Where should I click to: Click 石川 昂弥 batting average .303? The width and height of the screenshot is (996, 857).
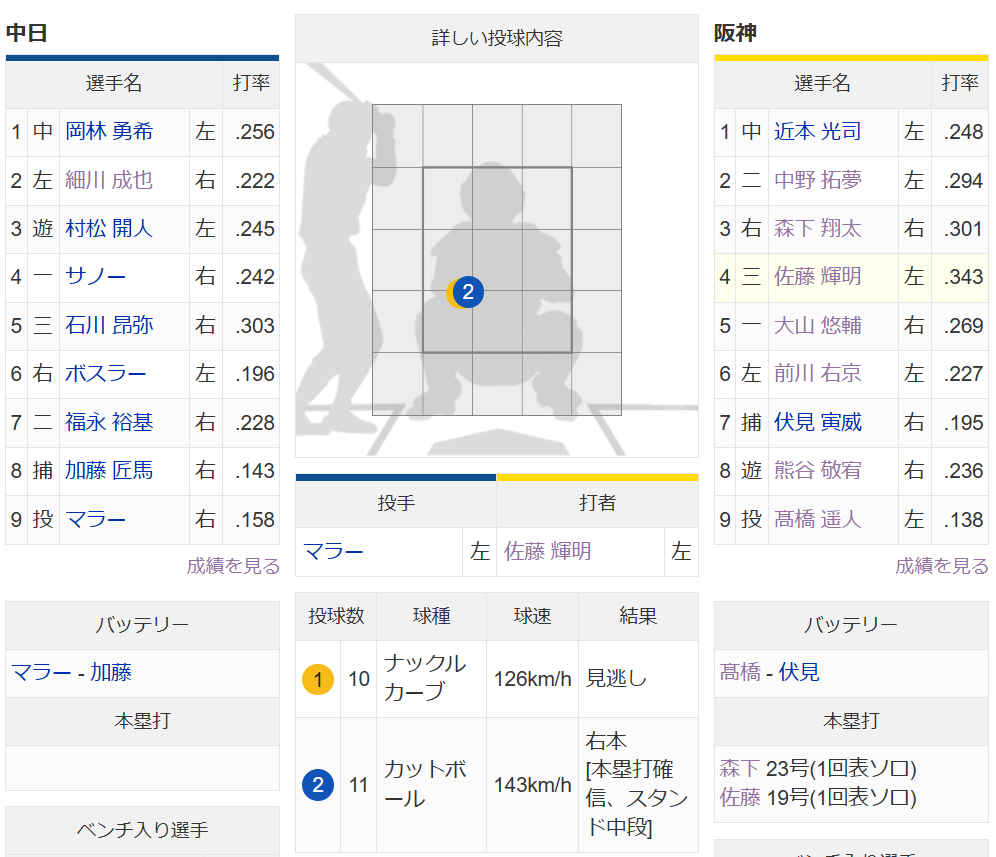point(255,325)
